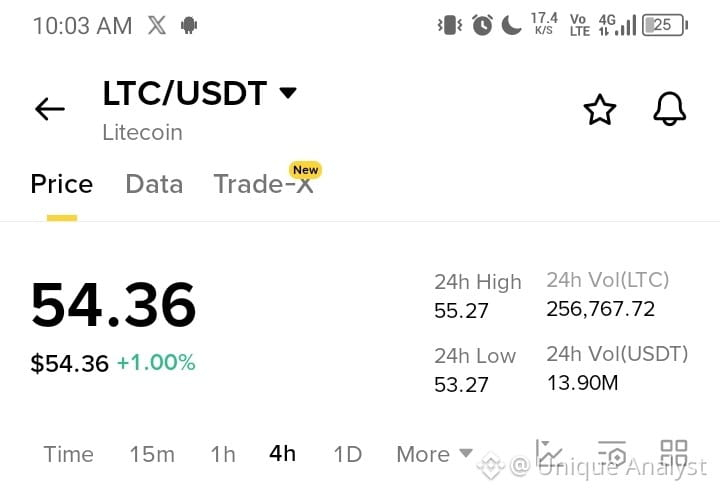Tap the back arrow
The height and width of the screenshot is (491, 720).
click(50, 109)
